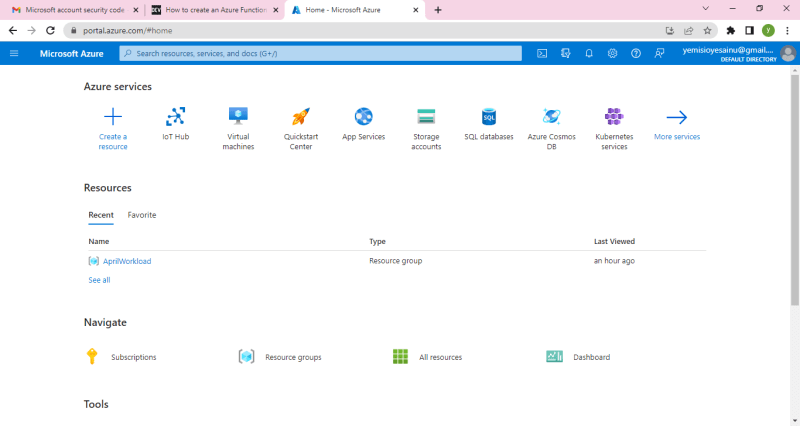This screenshot has width=800, height=426.
Task: Open the Feedback icon in header
Action: tap(659, 53)
